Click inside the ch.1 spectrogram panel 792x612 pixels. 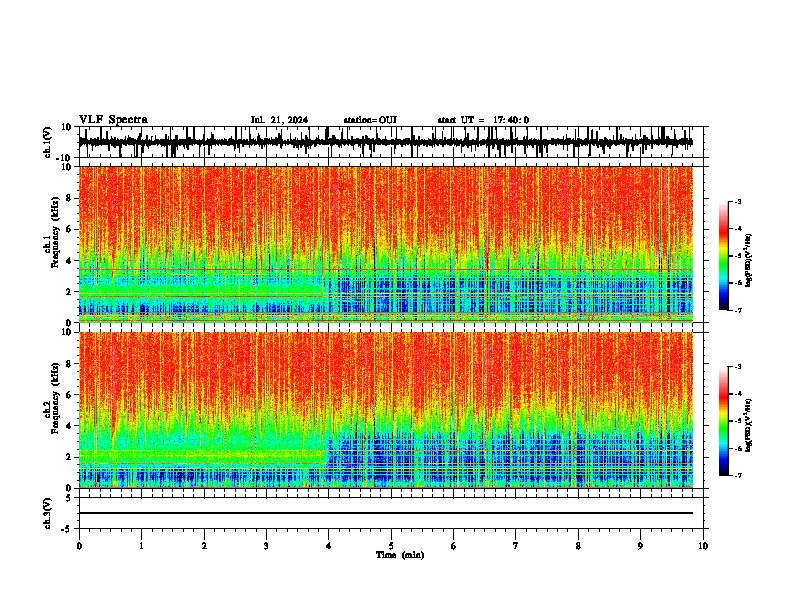(x=386, y=244)
